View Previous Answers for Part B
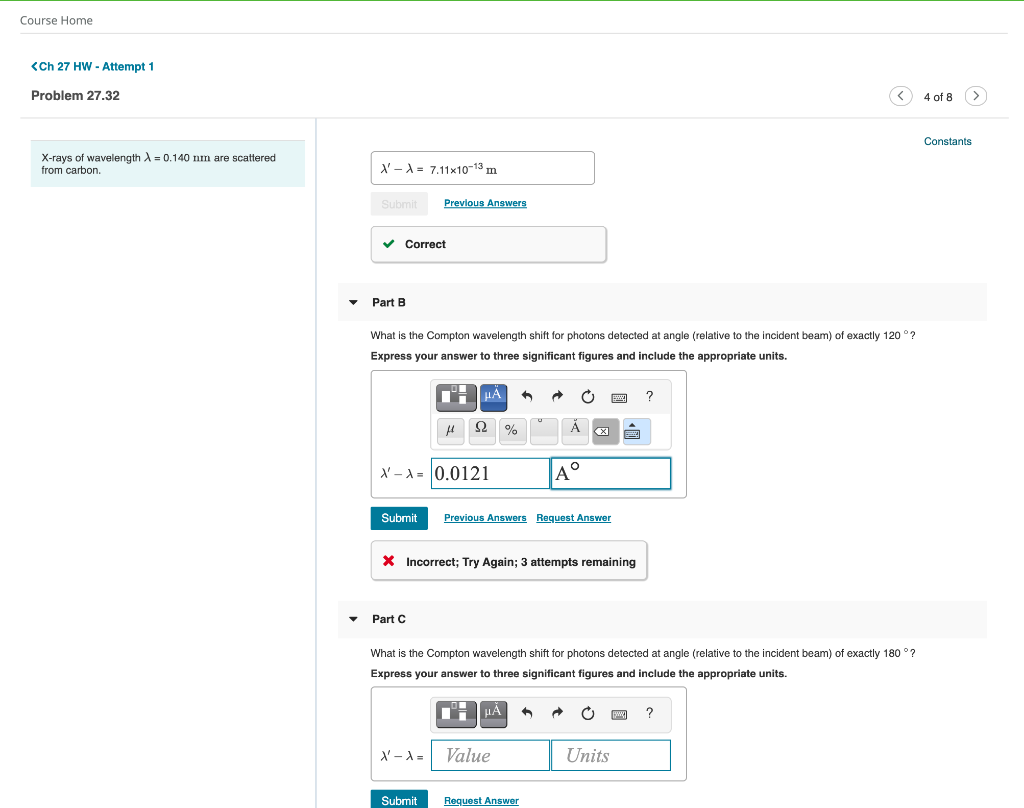The width and height of the screenshot is (1024, 808). tap(485, 518)
